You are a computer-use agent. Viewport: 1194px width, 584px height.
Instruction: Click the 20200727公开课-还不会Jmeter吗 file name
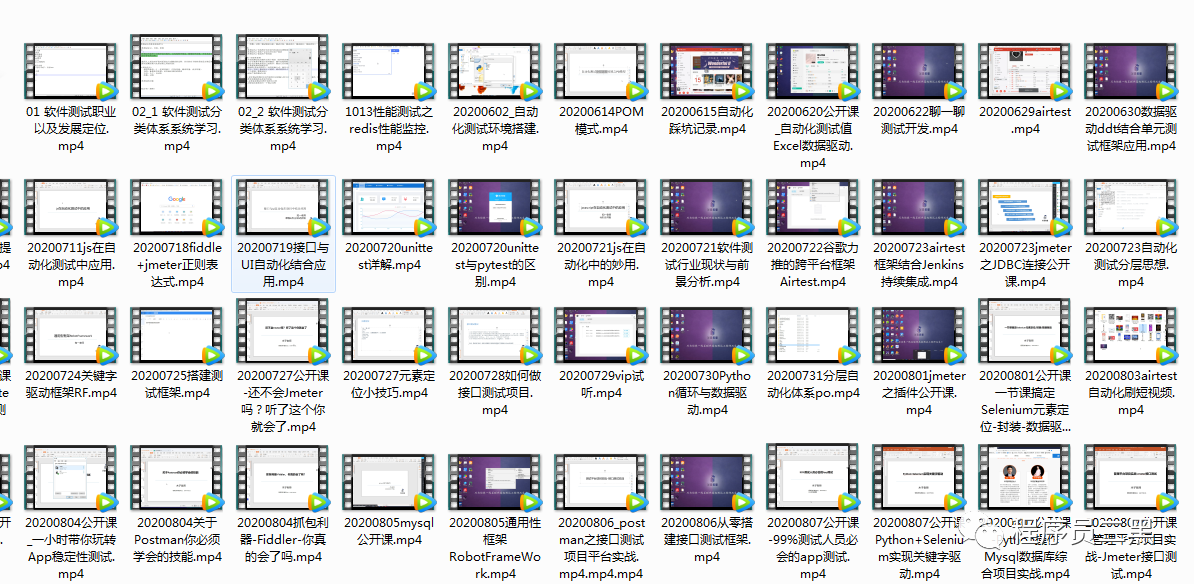point(283,401)
